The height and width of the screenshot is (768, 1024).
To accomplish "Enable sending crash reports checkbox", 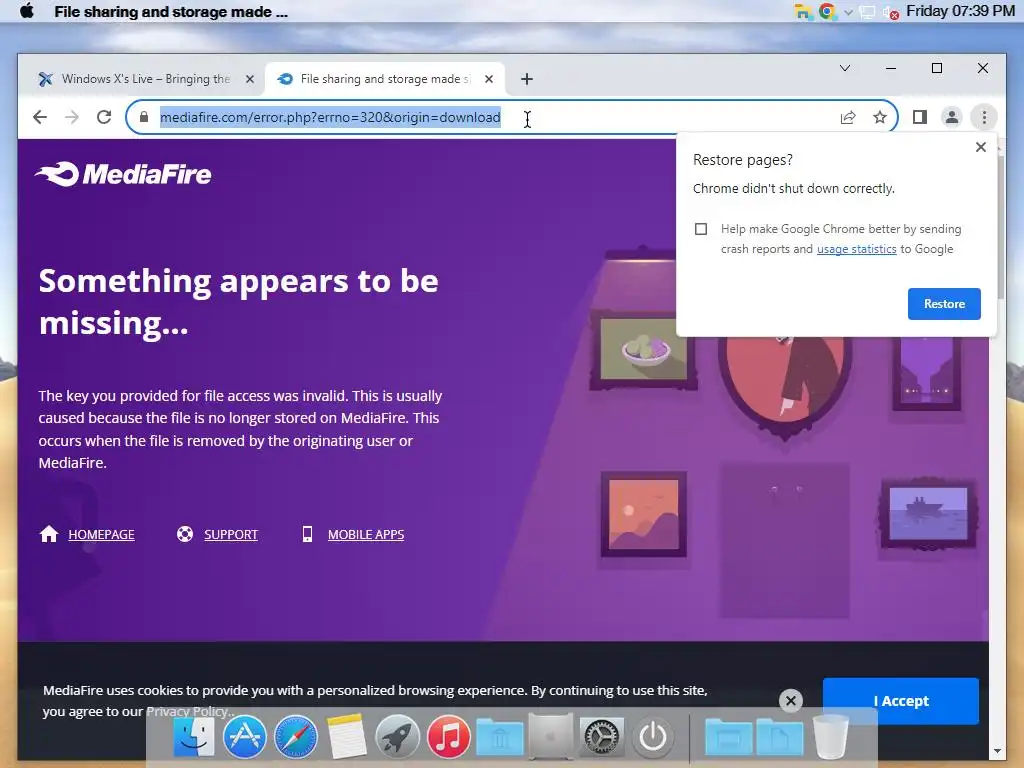I will point(701,229).
